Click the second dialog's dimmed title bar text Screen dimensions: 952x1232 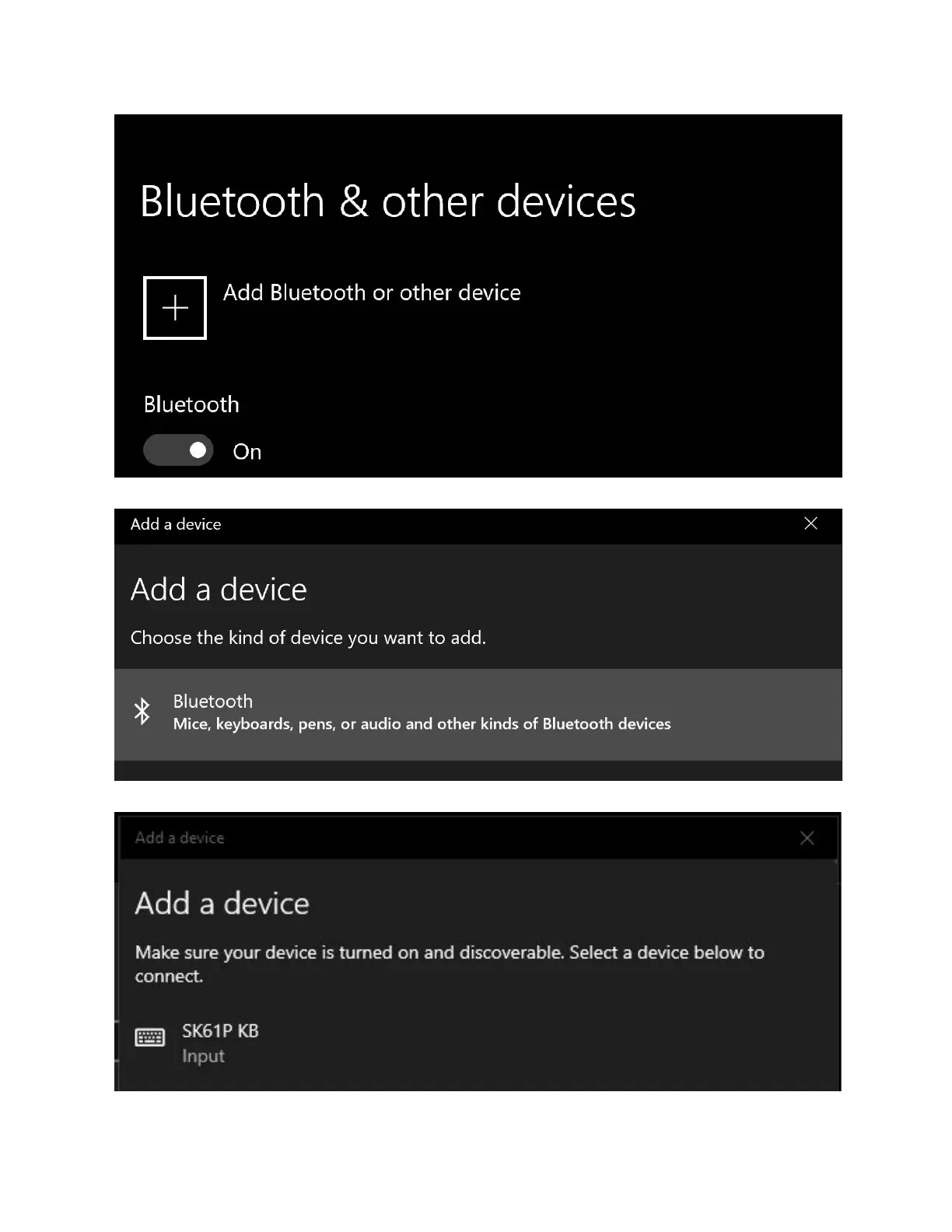pyautogui.click(x=180, y=838)
